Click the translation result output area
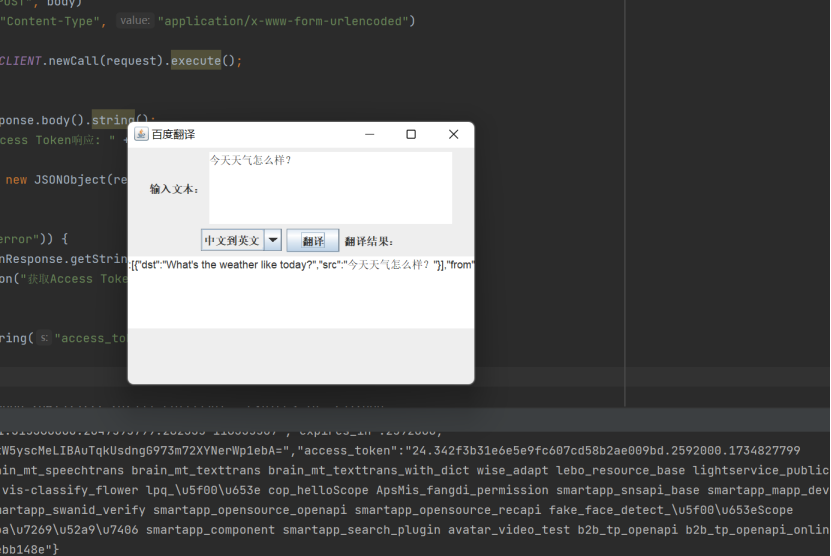The width and height of the screenshot is (831, 556). tap(301, 292)
